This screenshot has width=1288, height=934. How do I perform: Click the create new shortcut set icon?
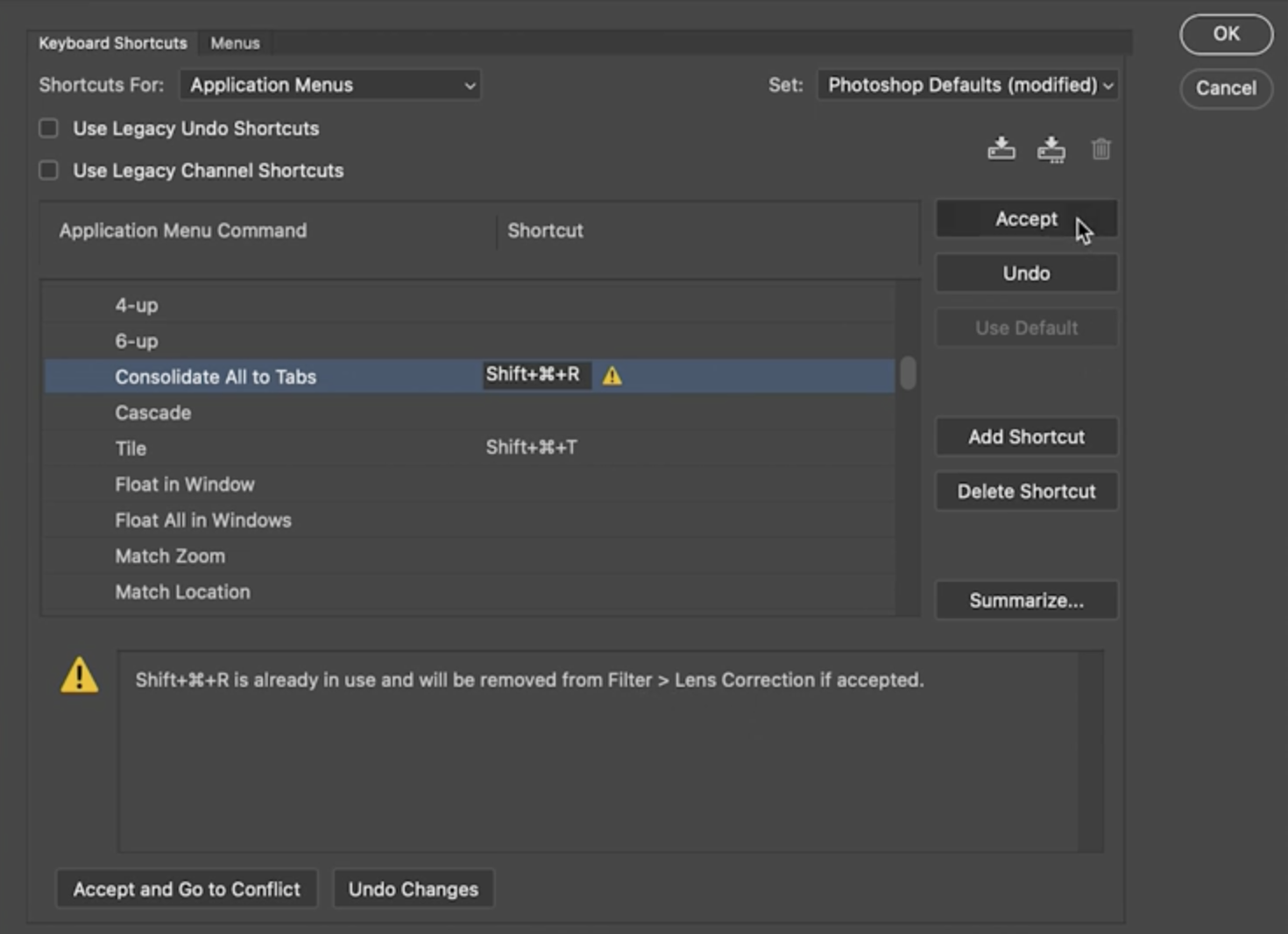(1051, 150)
